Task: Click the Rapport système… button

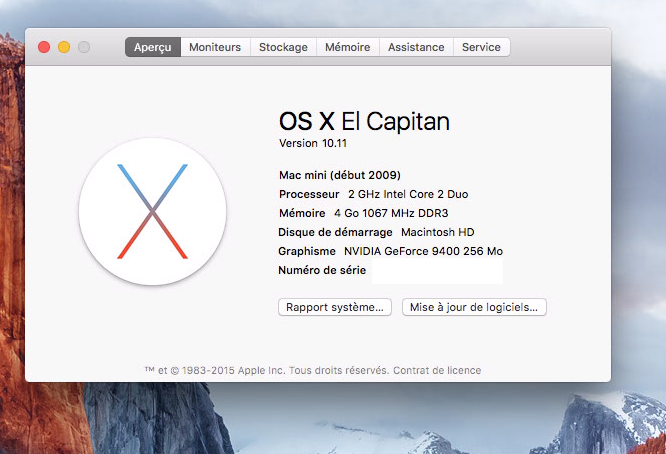Action: coord(334,308)
